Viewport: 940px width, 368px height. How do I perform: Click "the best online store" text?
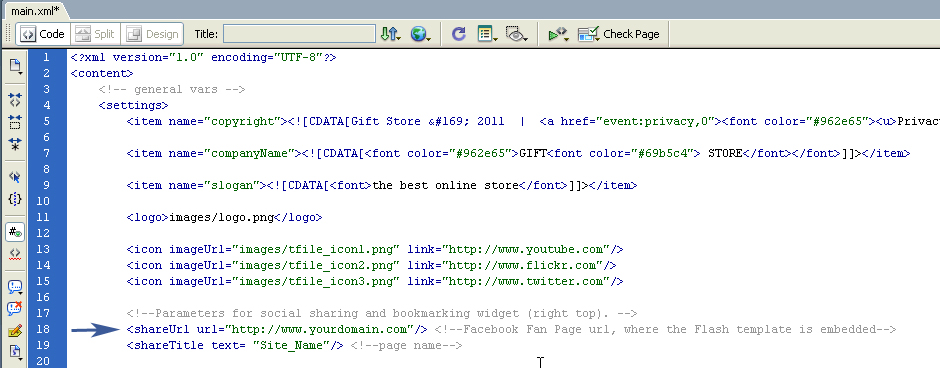coord(445,186)
